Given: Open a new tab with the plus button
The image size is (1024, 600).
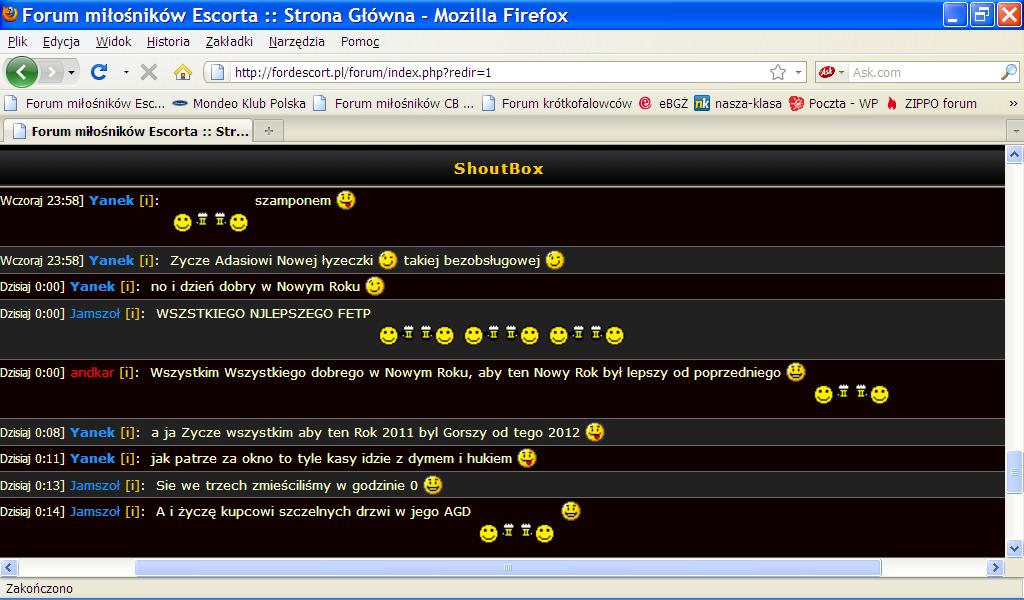Looking at the screenshot, I should [x=268, y=131].
